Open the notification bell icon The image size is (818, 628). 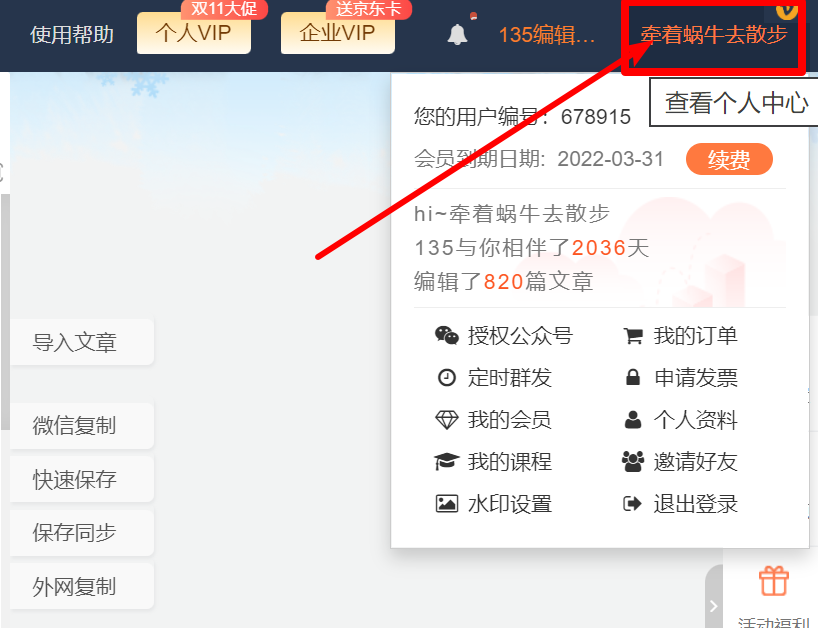click(x=458, y=34)
